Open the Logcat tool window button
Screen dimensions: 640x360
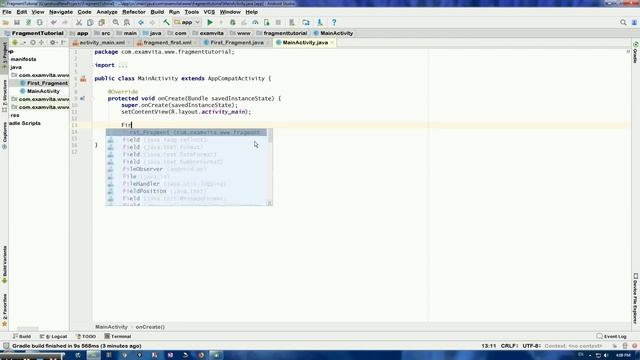53,336
